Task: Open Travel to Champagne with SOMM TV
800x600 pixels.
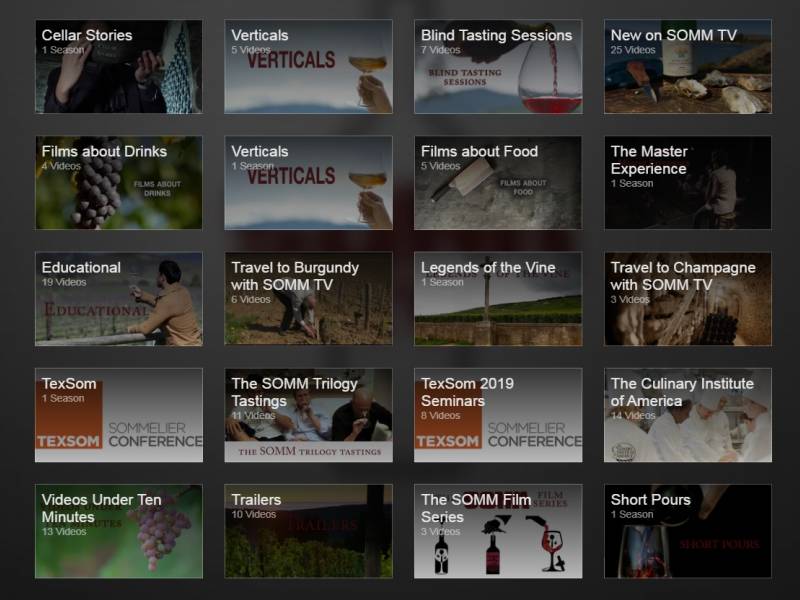Action: pyautogui.click(x=687, y=299)
